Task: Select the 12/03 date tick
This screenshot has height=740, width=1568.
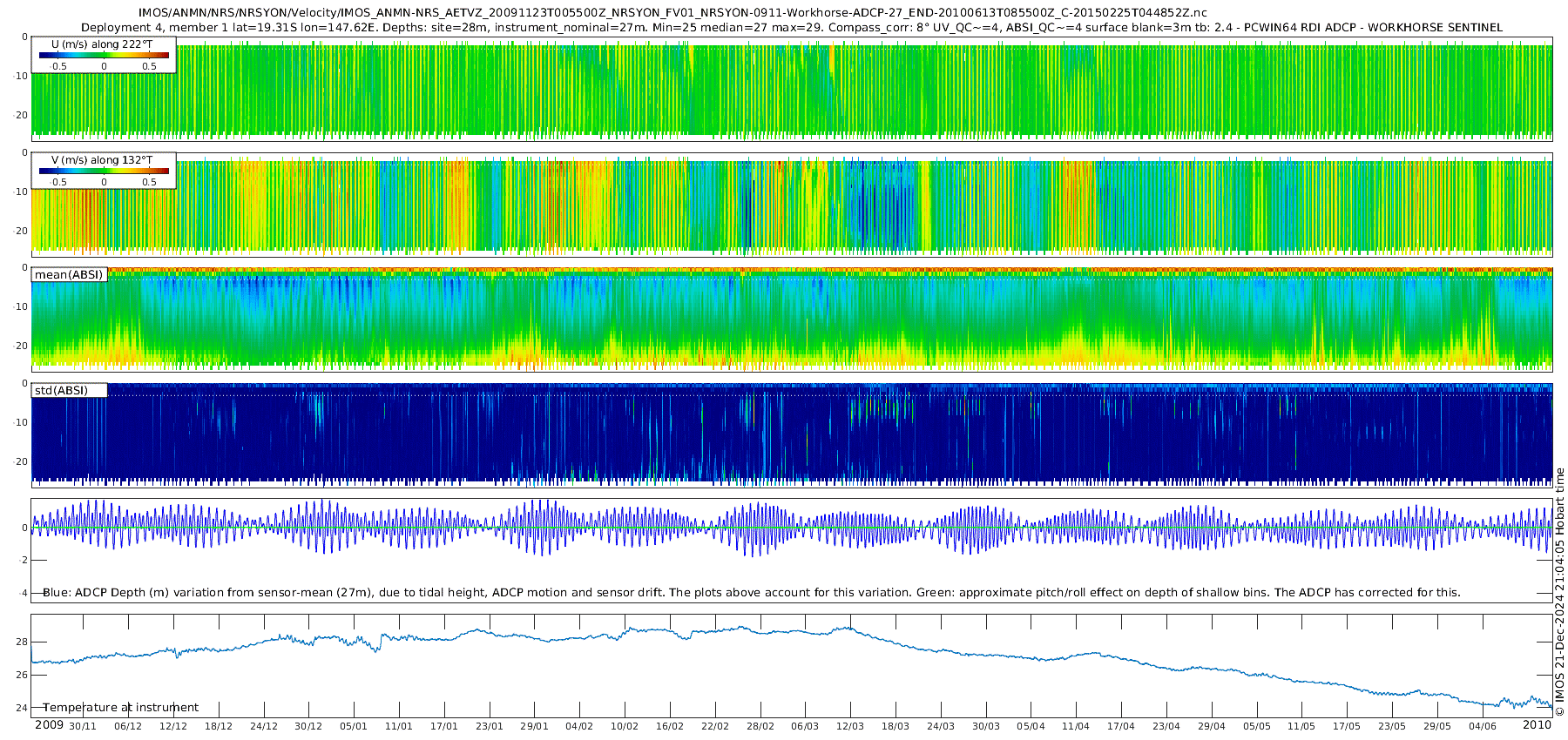Action: (850, 726)
